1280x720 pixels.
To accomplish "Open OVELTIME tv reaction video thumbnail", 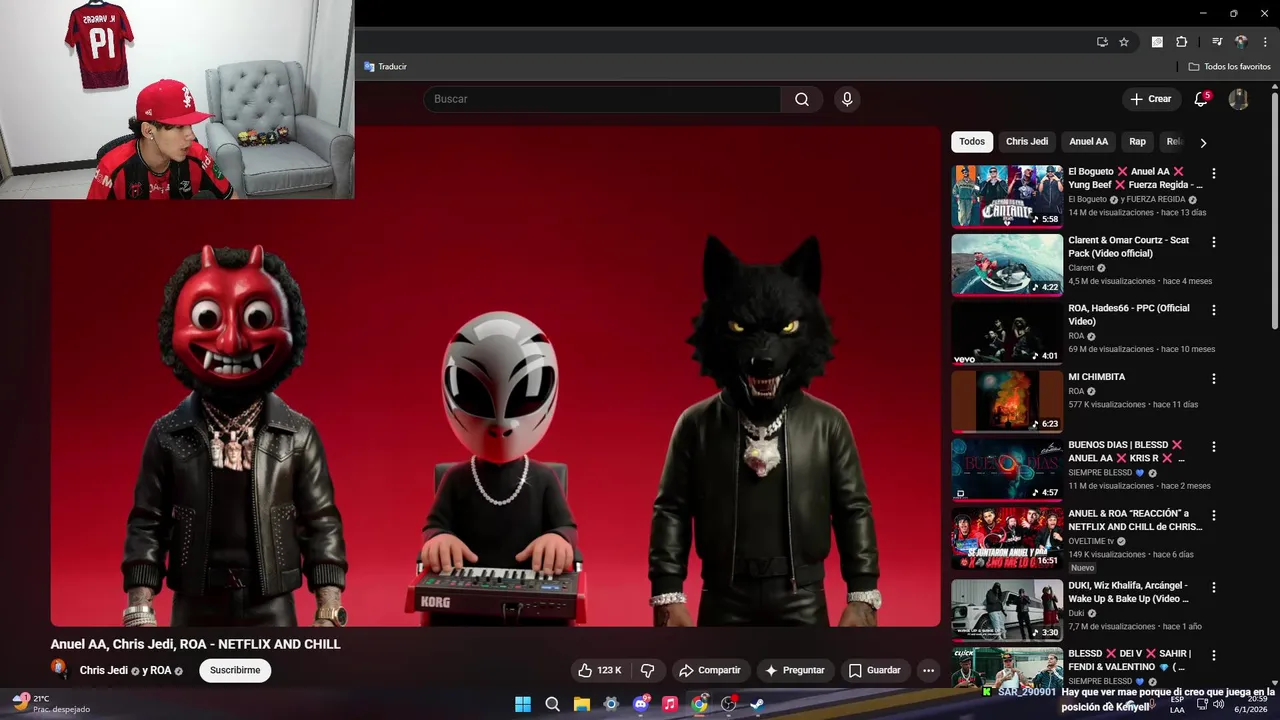I will coord(1007,539).
